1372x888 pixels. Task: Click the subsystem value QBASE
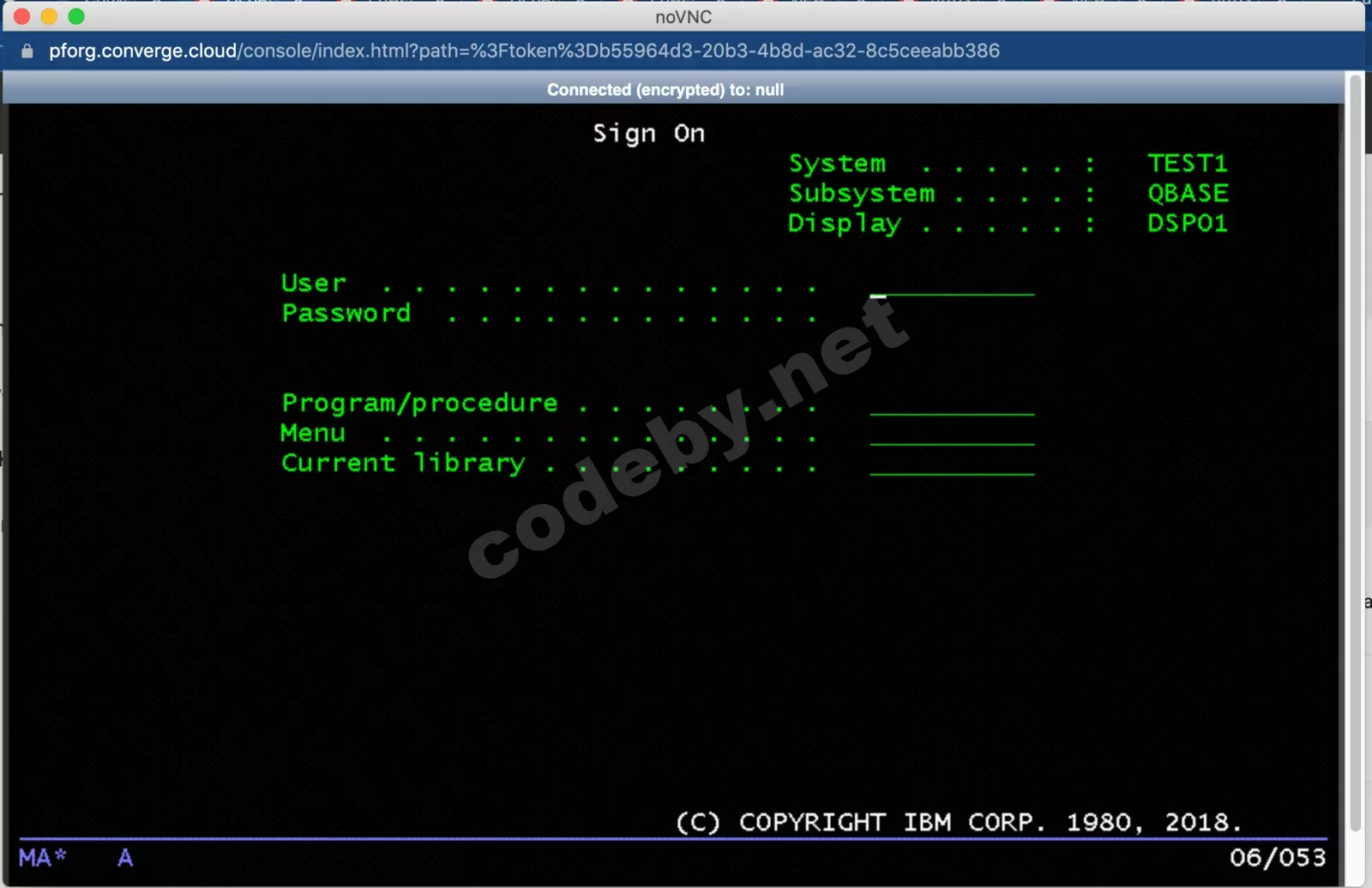click(1188, 193)
